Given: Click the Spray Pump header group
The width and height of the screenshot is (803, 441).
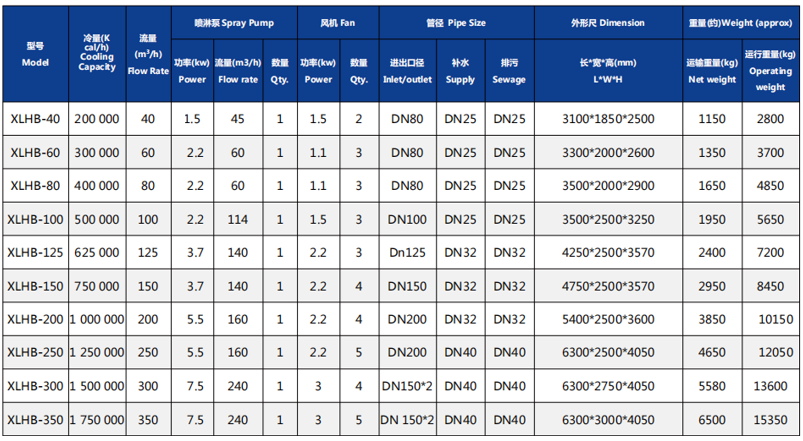Looking at the screenshot, I should (x=235, y=23).
